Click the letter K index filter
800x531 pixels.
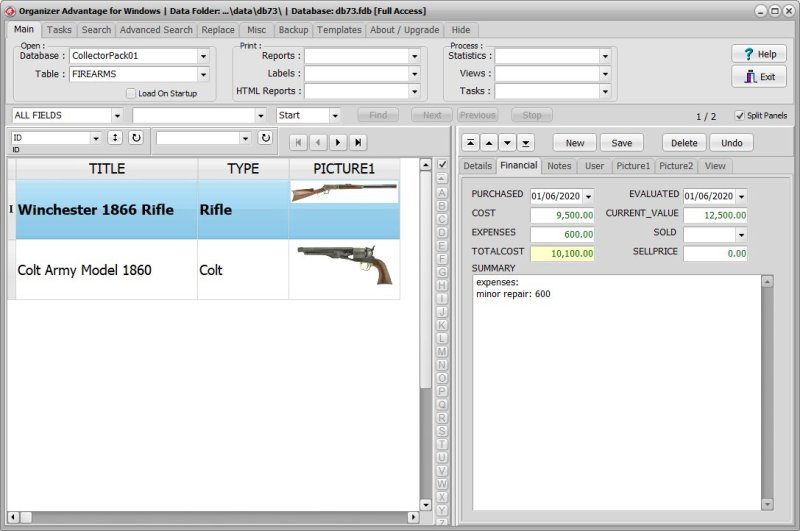[442, 325]
